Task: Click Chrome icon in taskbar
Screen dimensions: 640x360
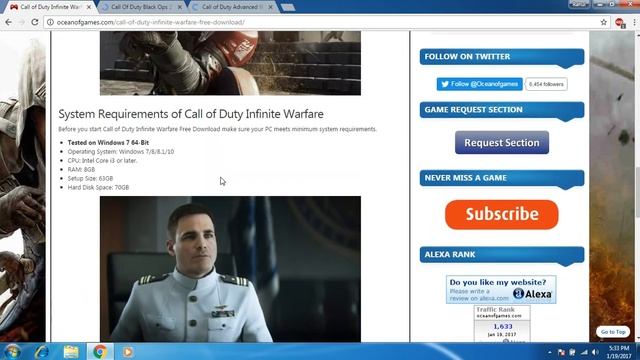Action: 100,352
